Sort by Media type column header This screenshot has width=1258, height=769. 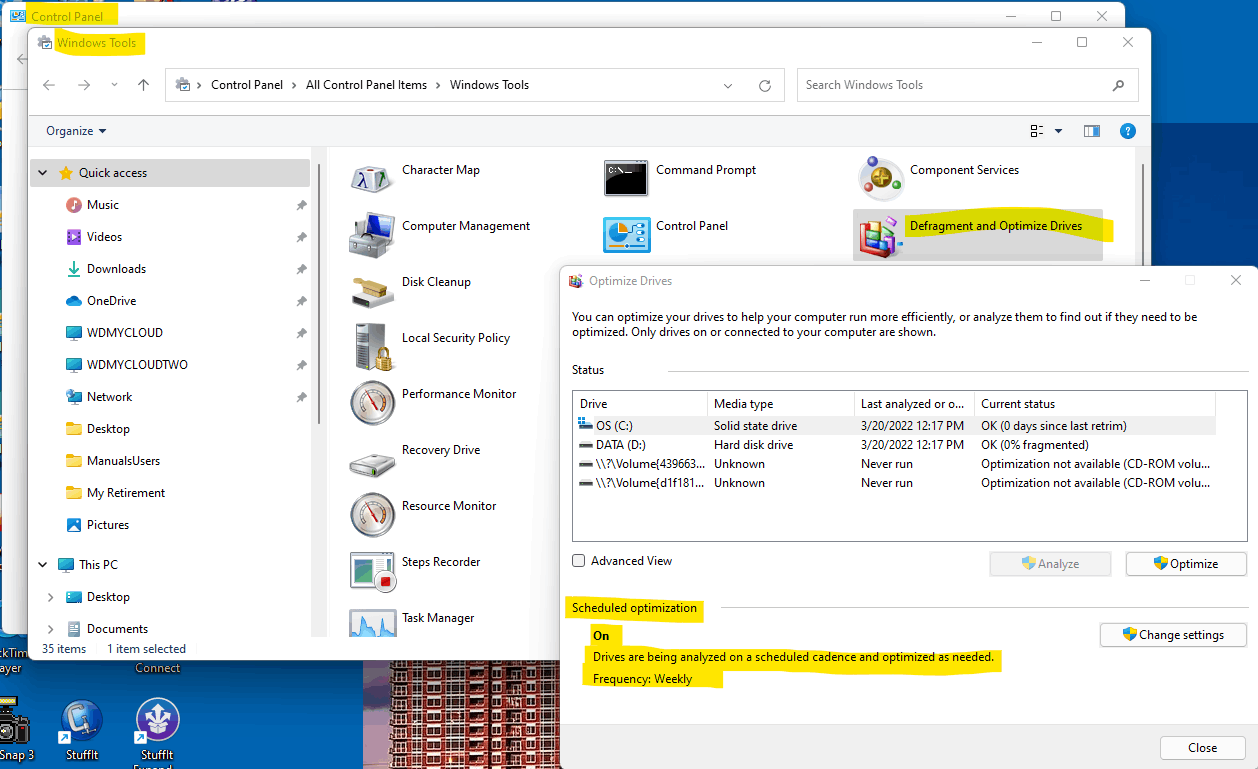point(780,404)
